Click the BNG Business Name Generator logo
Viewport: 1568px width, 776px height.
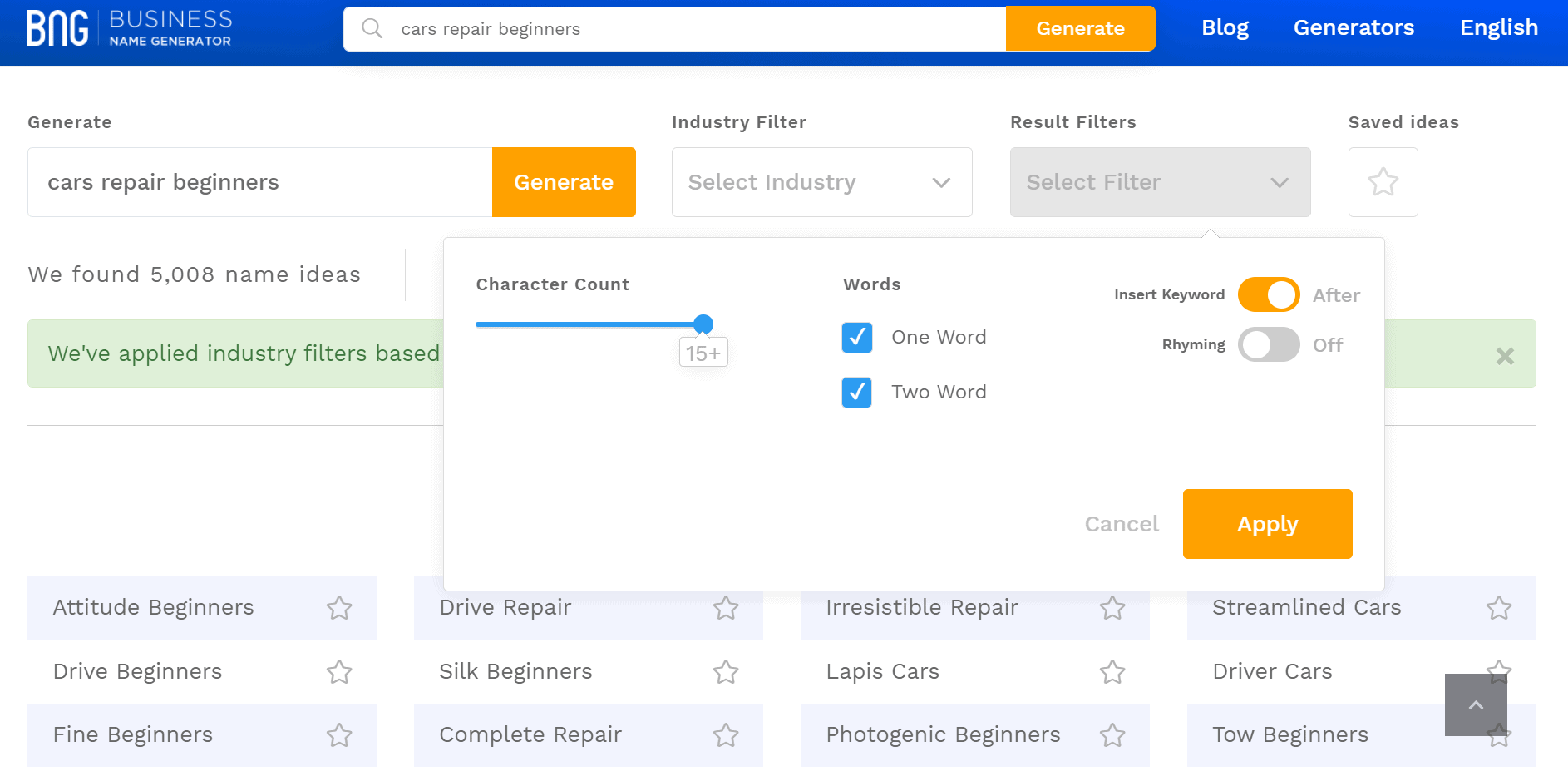[129, 28]
